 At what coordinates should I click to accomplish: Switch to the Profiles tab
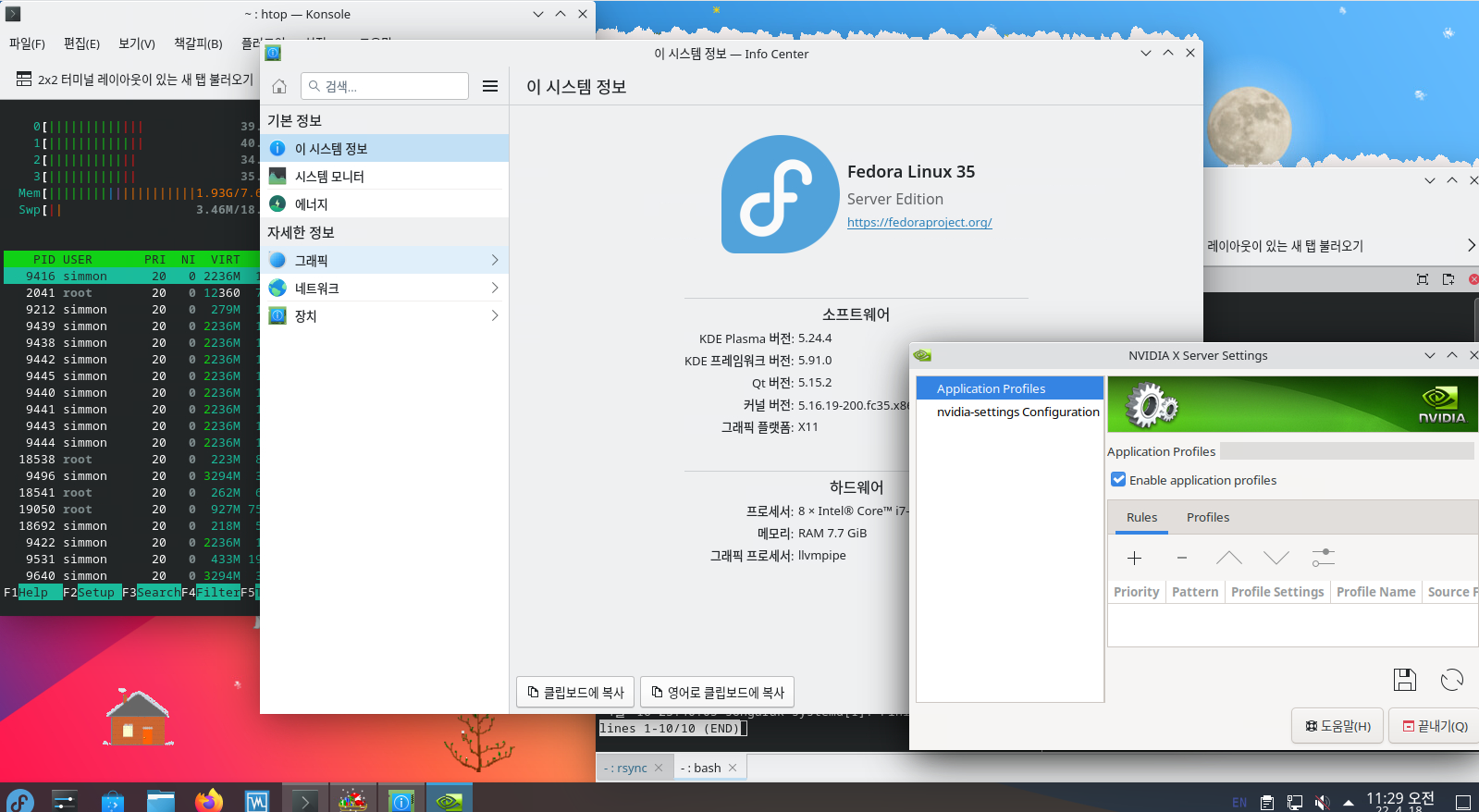pyautogui.click(x=1208, y=517)
